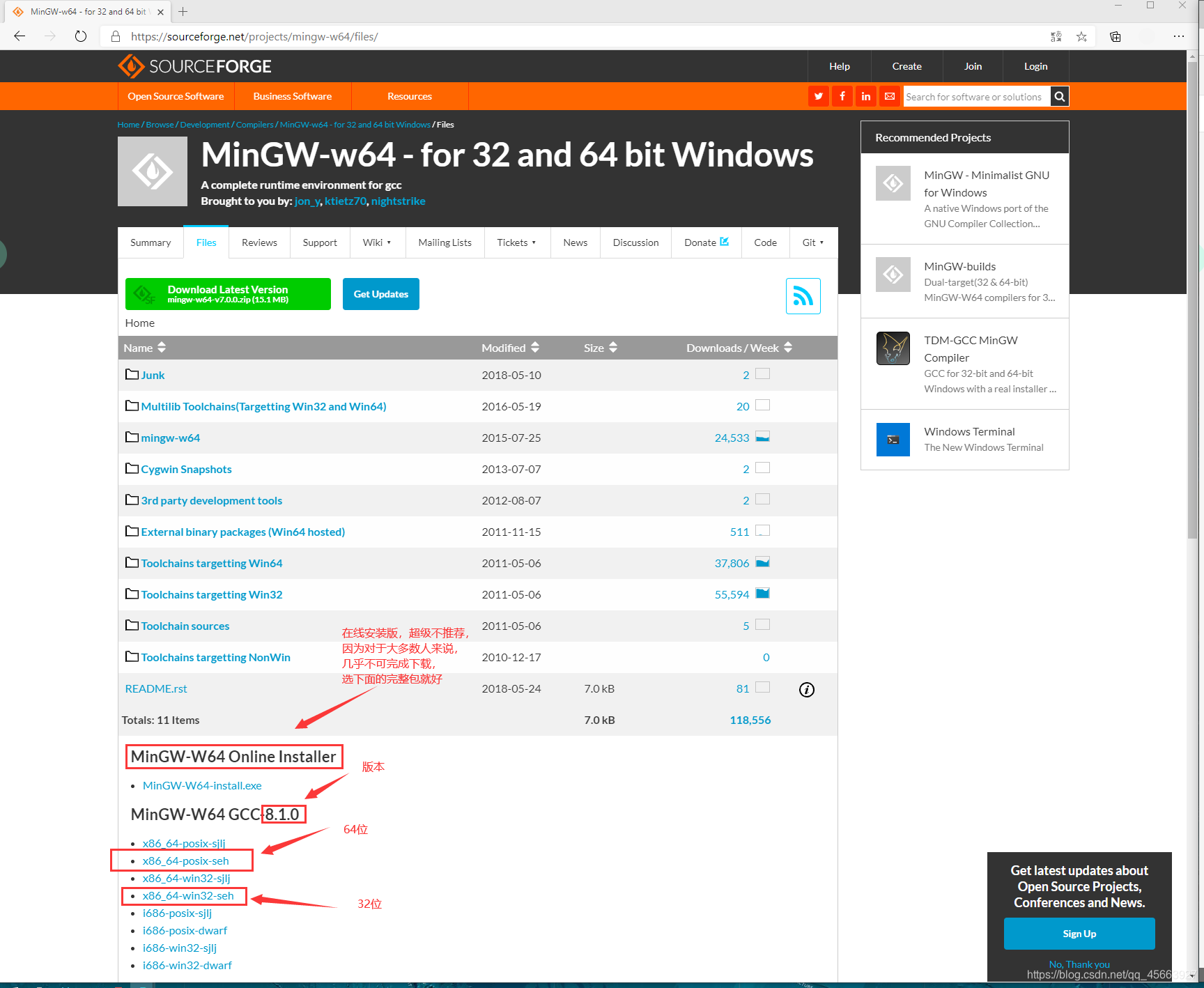Image resolution: width=1204 pixels, height=988 pixels.
Task: Open the Discussion tab
Action: pyautogui.click(x=636, y=242)
